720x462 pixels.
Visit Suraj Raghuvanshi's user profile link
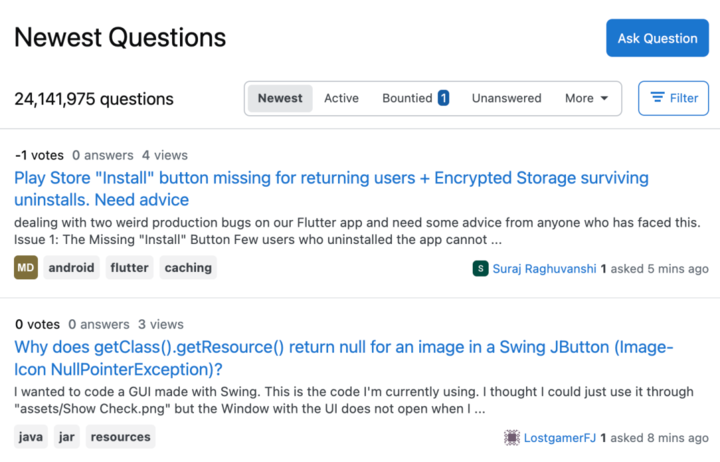click(544, 269)
